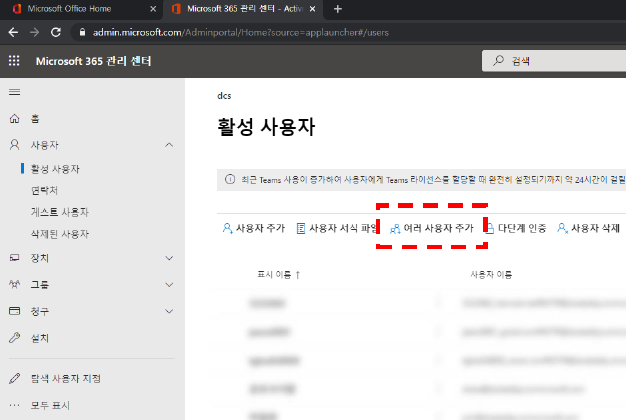The image size is (626, 420).
Task: Expand the 그룹 section chevron
Action: point(169,285)
